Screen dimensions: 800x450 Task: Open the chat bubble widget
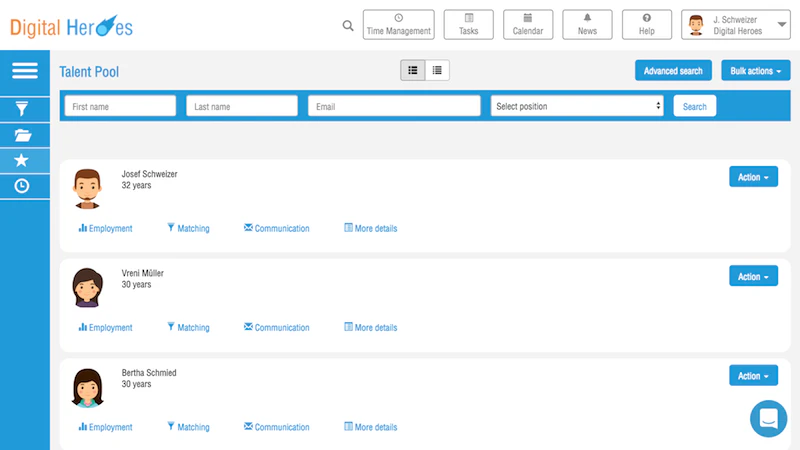(x=768, y=418)
